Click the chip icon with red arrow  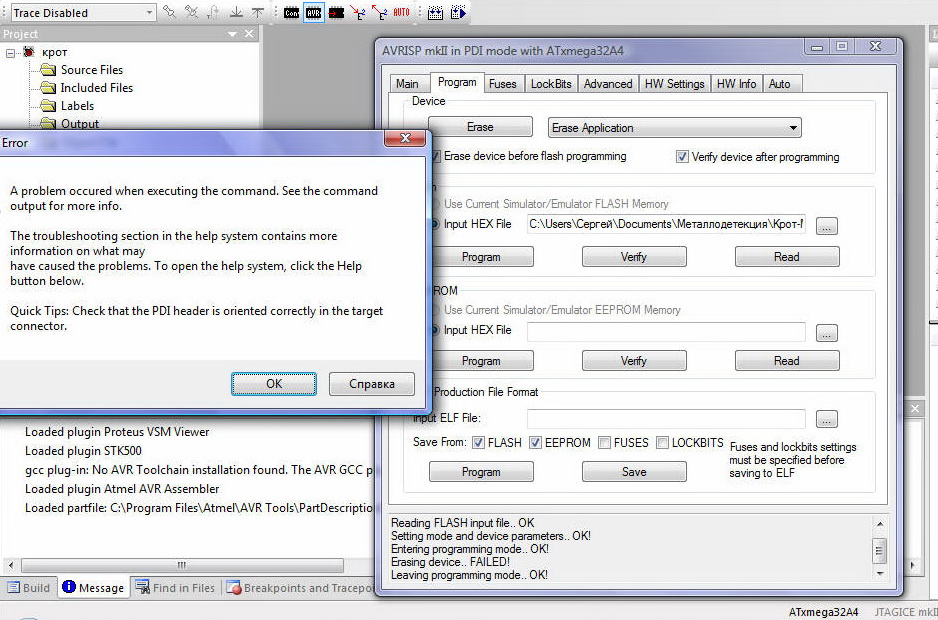[336, 13]
